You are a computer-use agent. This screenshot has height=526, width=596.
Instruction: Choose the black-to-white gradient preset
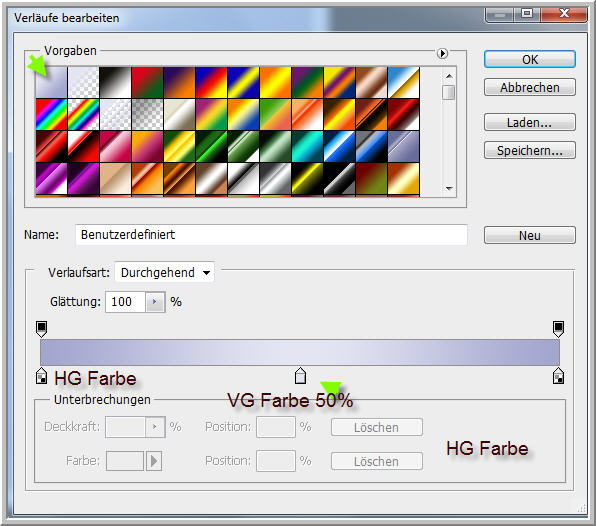[115, 82]
